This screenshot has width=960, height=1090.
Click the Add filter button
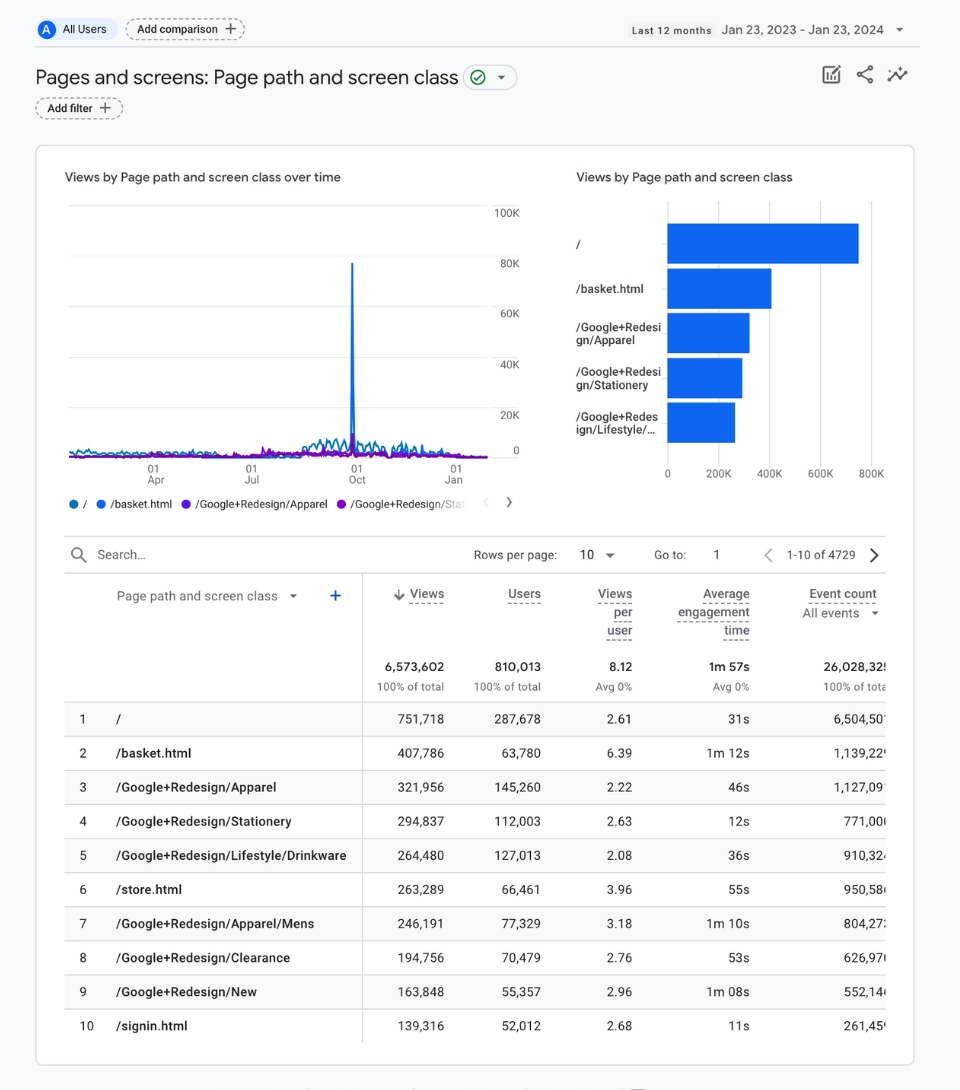[78, 107]
